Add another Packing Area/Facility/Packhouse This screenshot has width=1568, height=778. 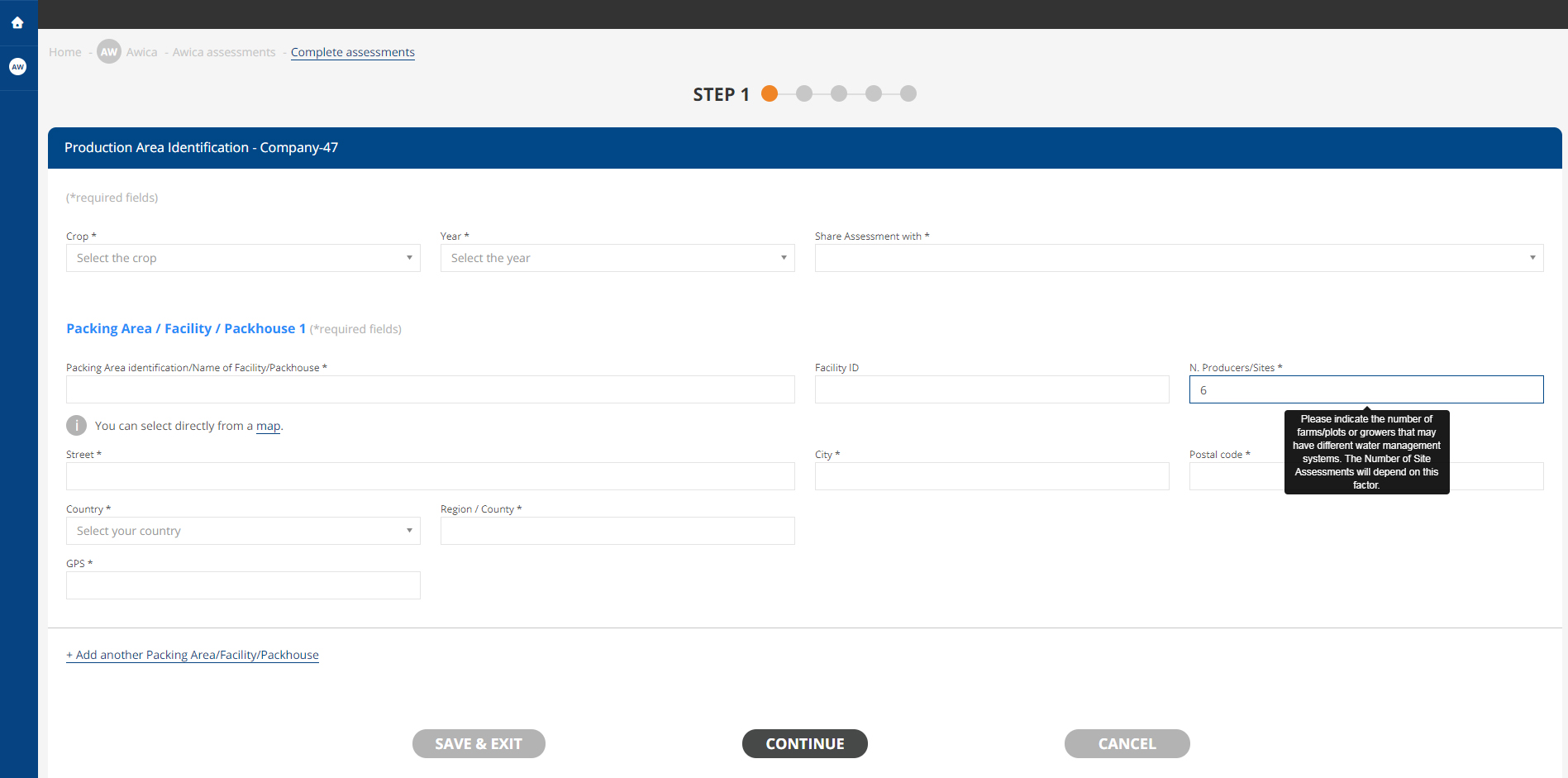click(x=193, y=655)
